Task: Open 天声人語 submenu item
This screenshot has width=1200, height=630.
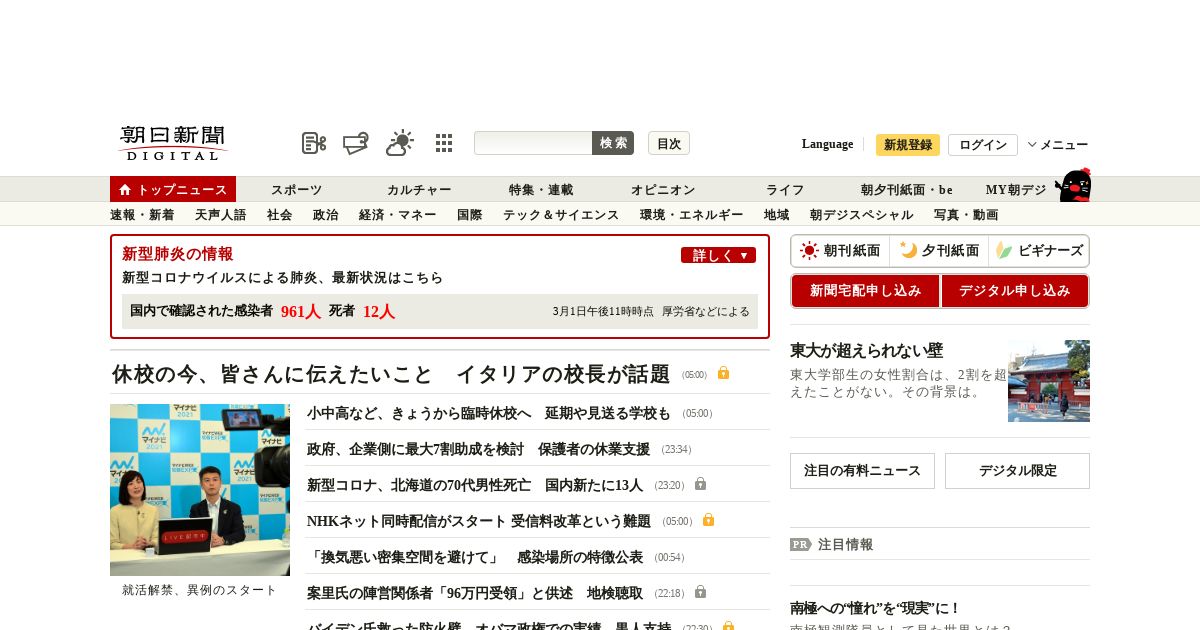Action: (220, 215)
